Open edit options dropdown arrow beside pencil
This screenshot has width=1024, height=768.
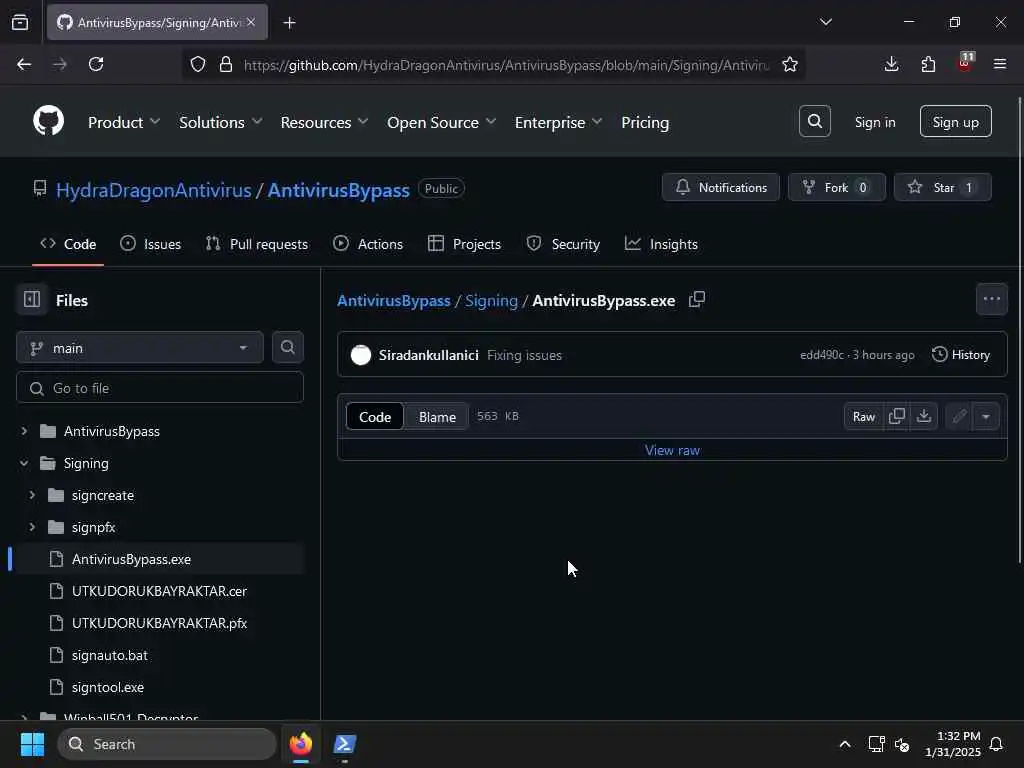(985, 416)
